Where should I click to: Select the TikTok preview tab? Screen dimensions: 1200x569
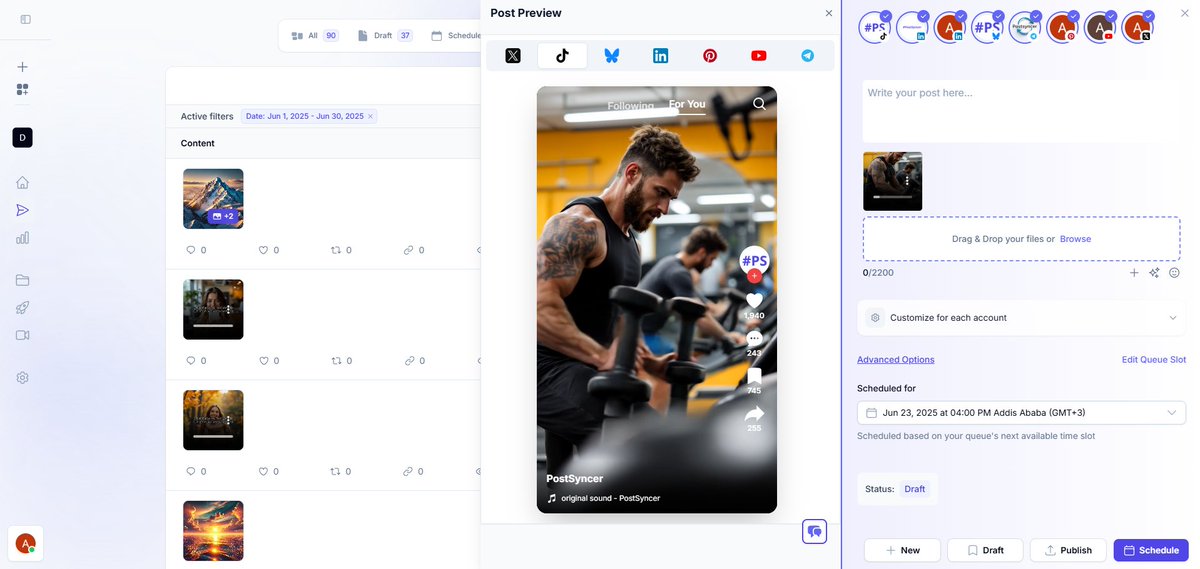click(562, 56)
